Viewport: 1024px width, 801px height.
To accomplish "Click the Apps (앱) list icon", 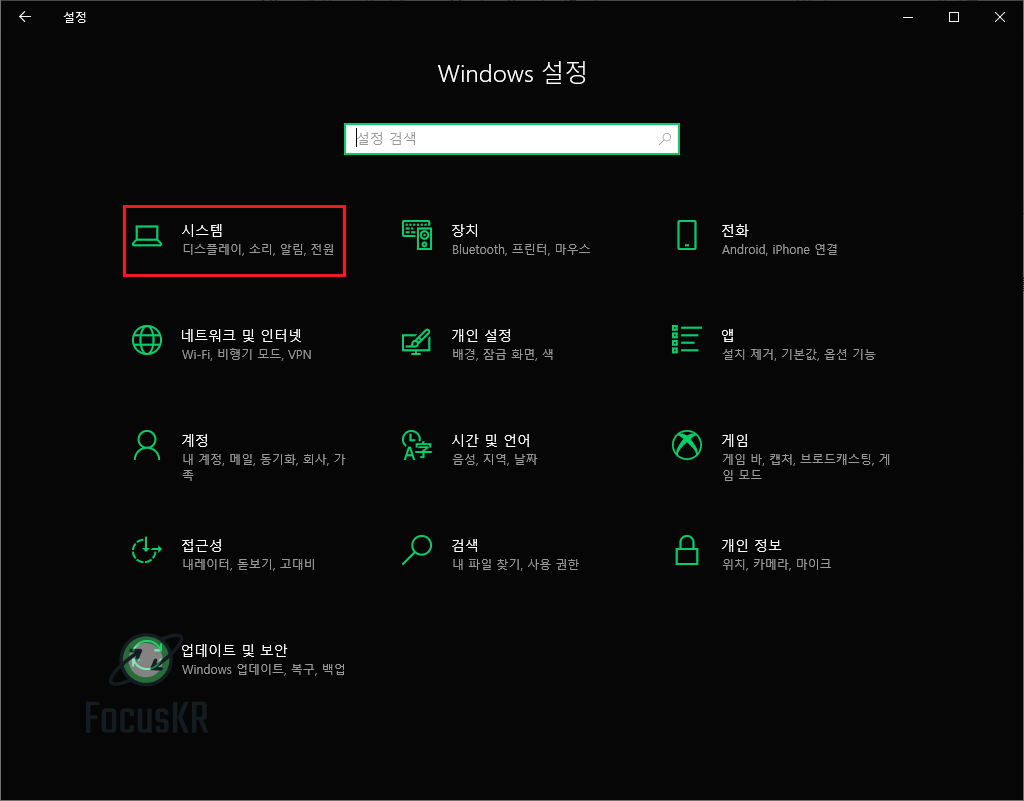I will coord(687,339).
